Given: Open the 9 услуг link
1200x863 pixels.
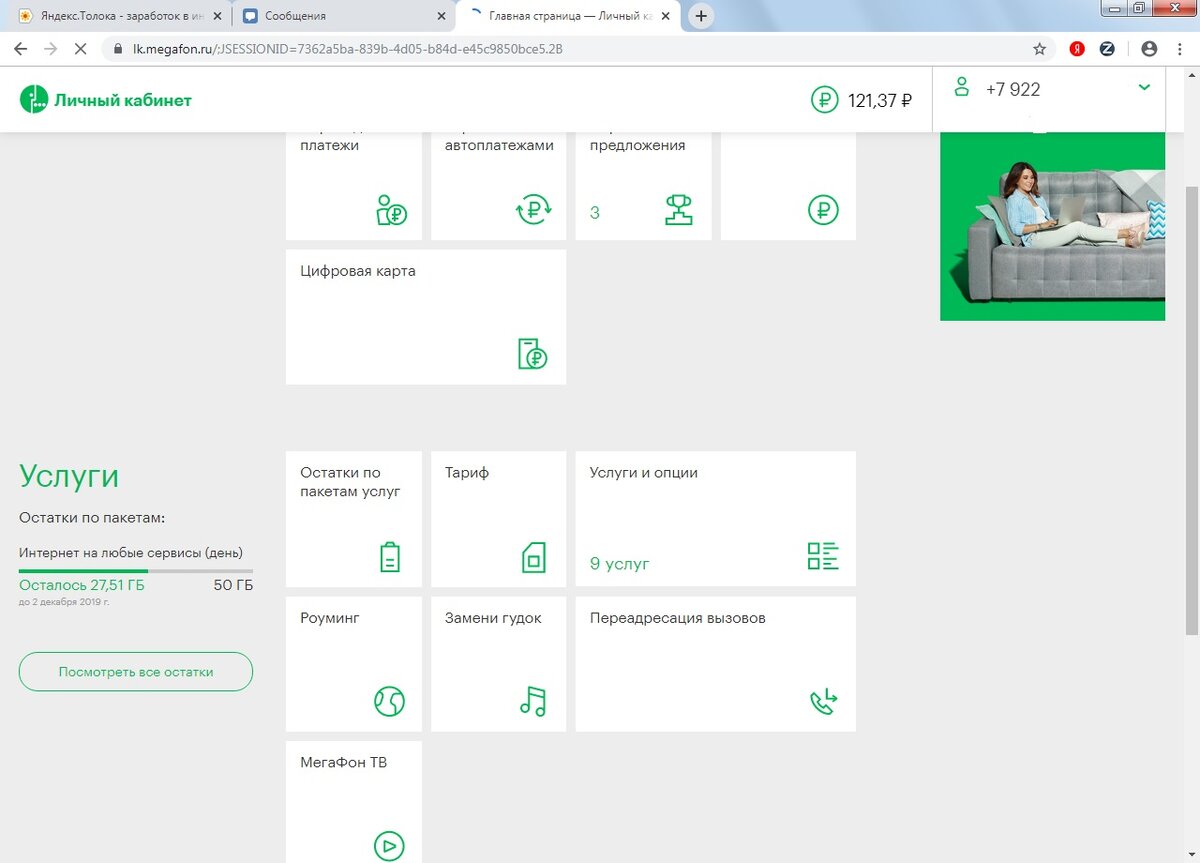Looking at the screenshot, I should (619, 564).
